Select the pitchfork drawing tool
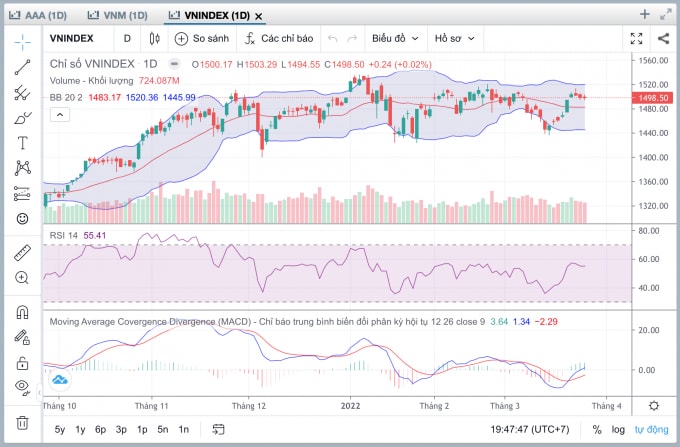The width and height of the screenshot is (680, 447). (x=22, y=93)
